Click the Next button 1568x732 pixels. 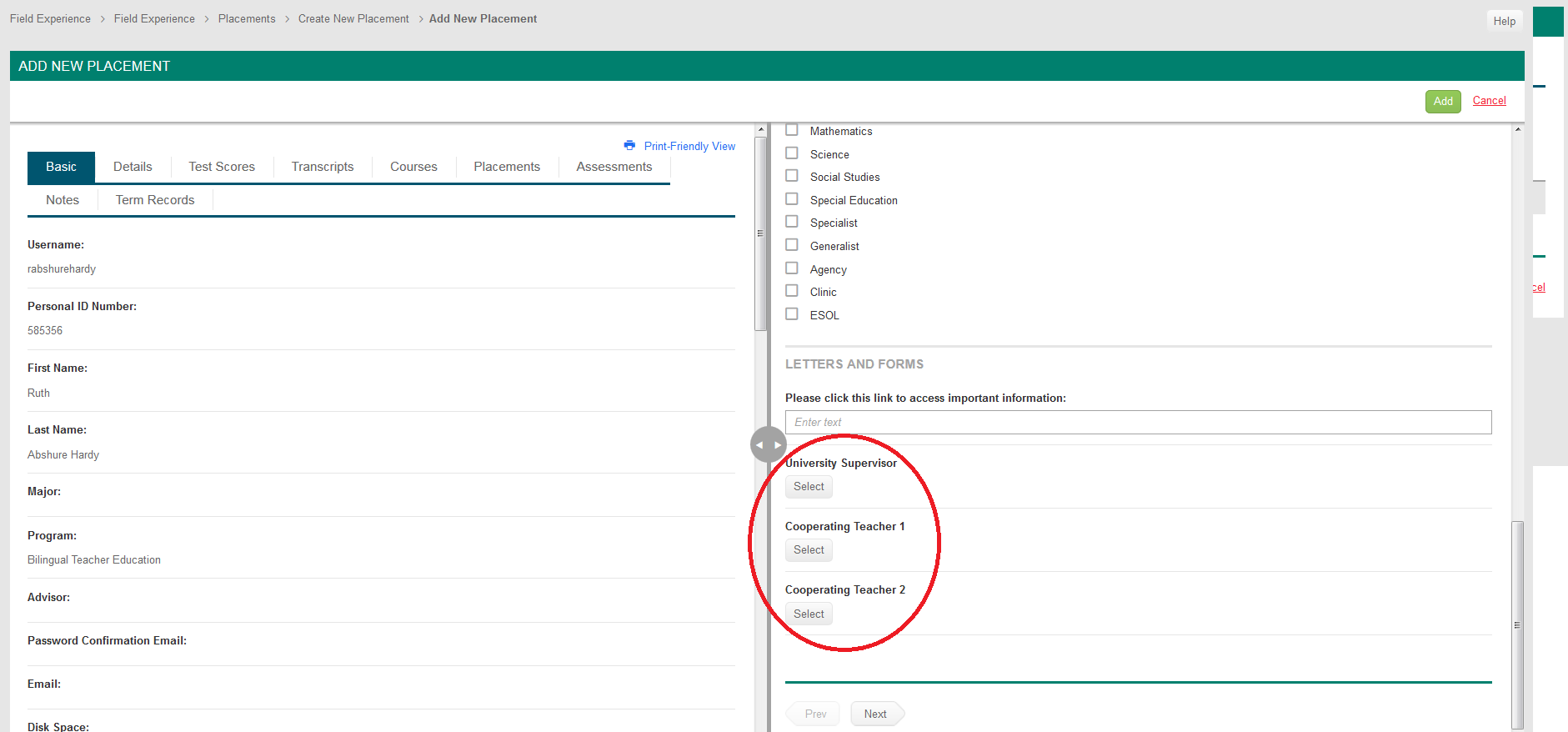876,714
